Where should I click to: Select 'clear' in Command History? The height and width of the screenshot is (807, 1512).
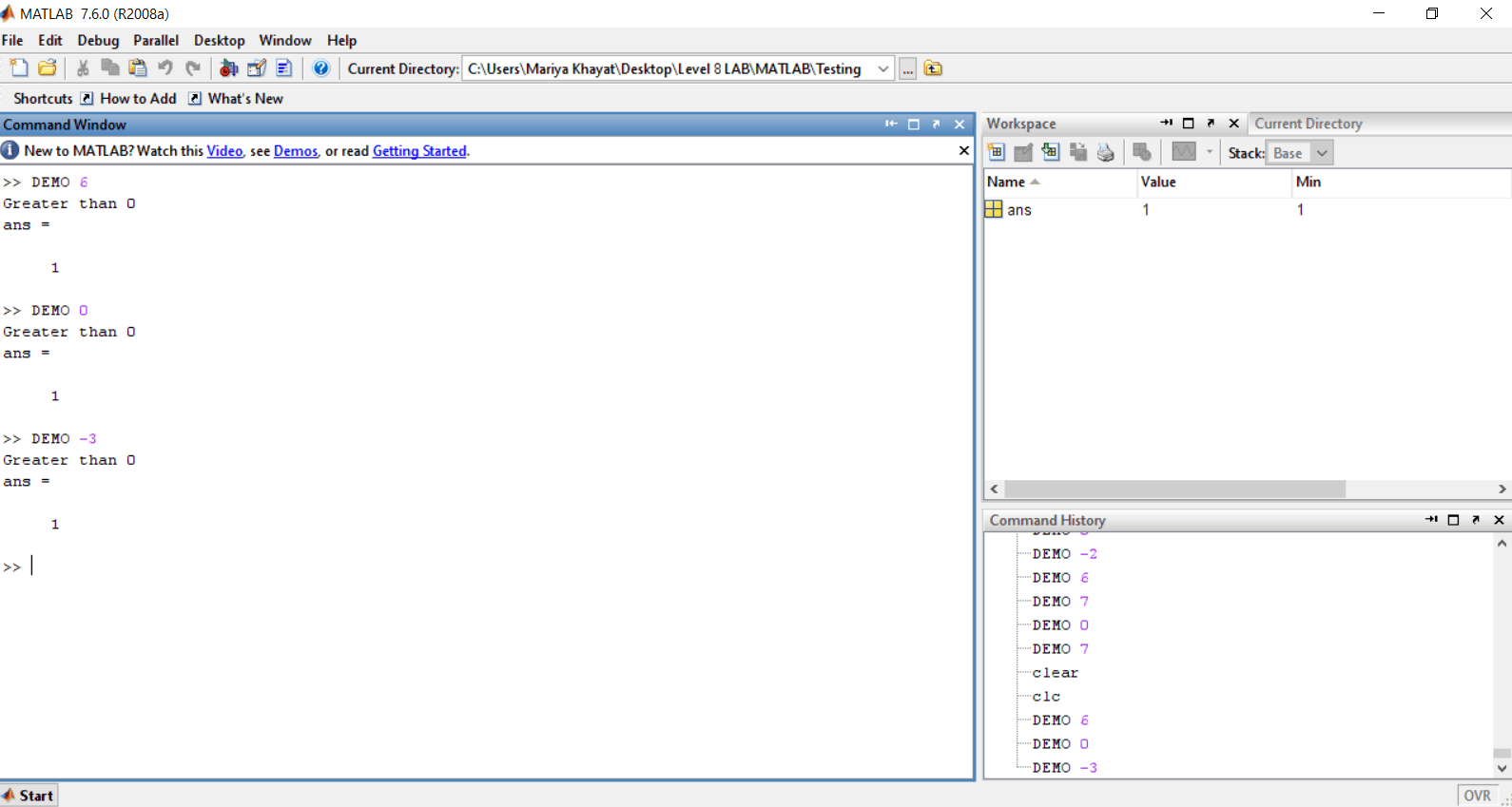click(1056, 673)
